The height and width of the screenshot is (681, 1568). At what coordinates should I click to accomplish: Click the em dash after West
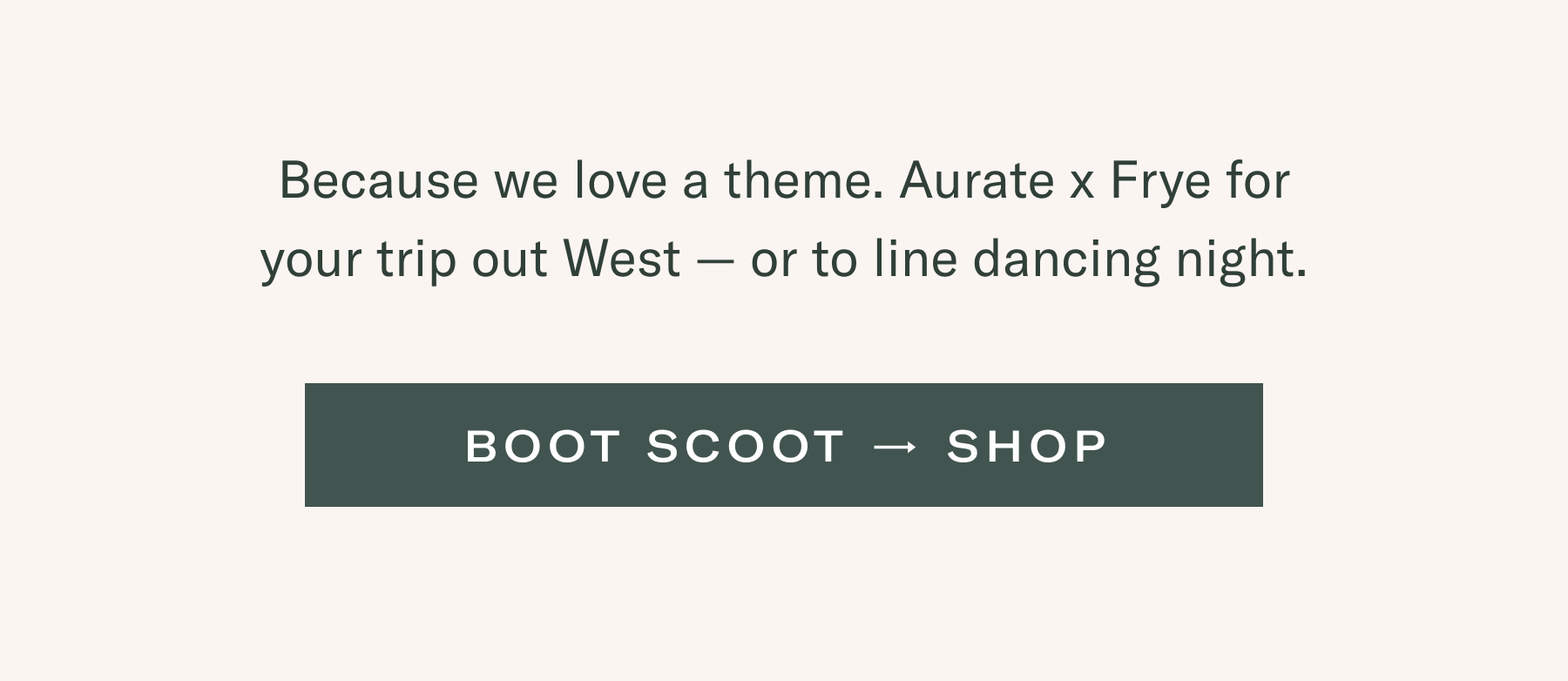pyautogui.click(x=715, y=261)
